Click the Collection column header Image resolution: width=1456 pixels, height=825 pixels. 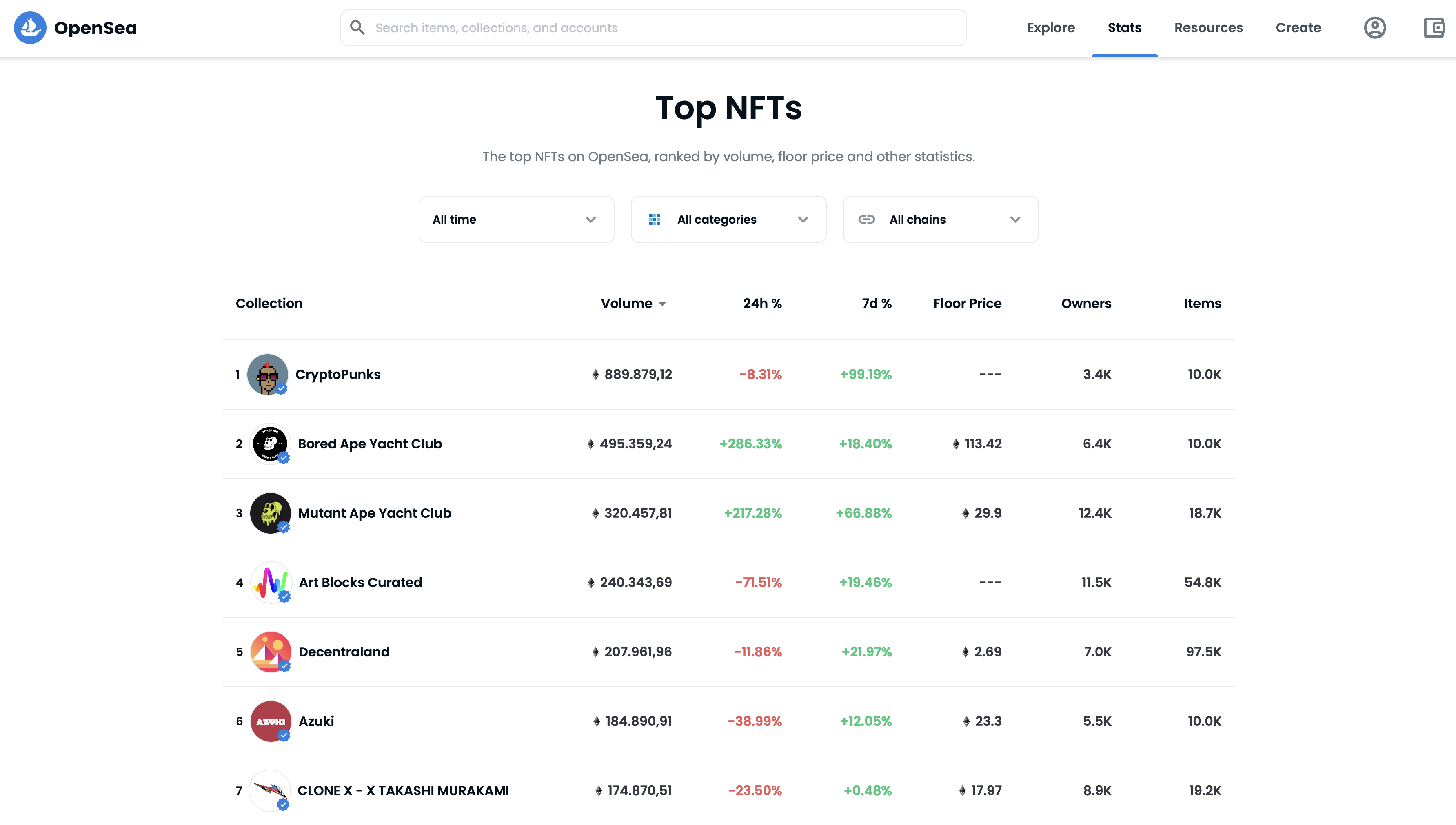click(269, 304)
